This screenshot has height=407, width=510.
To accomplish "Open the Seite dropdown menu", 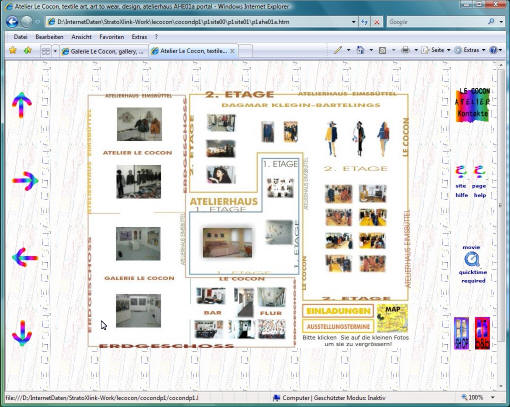I will click(436, 50).
